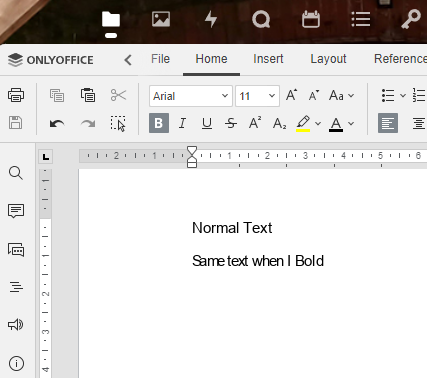Click the Select all icon
427x378 pixels.
118,124
